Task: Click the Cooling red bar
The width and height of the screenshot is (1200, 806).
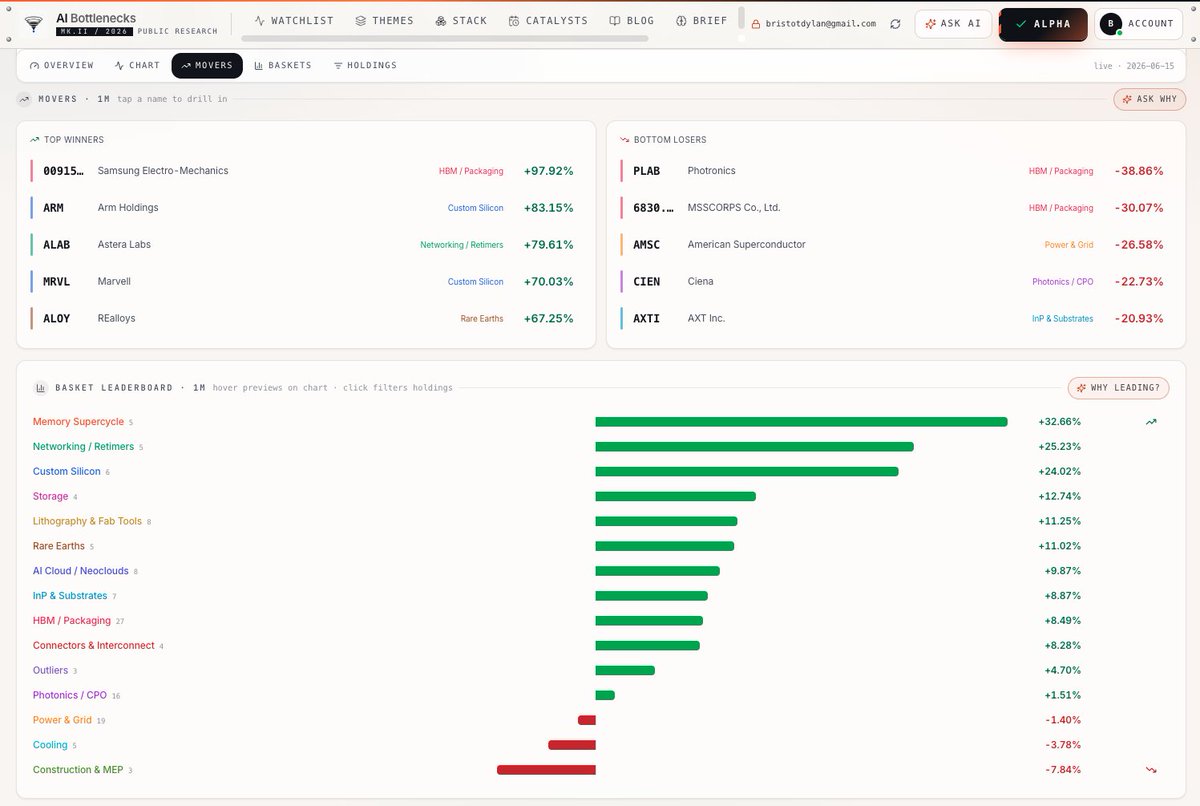Action: (x=572, y=745)
